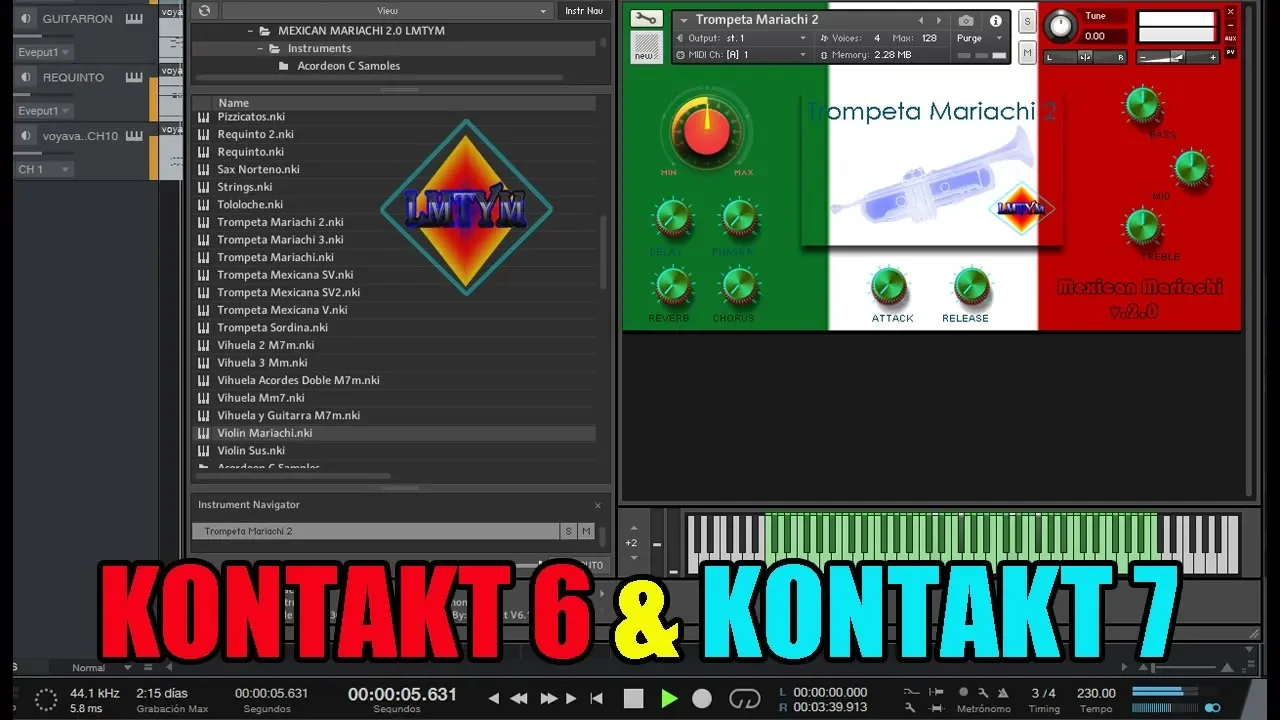Click the refresh icon in the file browser
The height and width of the screenshot is (720, 1280).
click(x=204, y=10)
